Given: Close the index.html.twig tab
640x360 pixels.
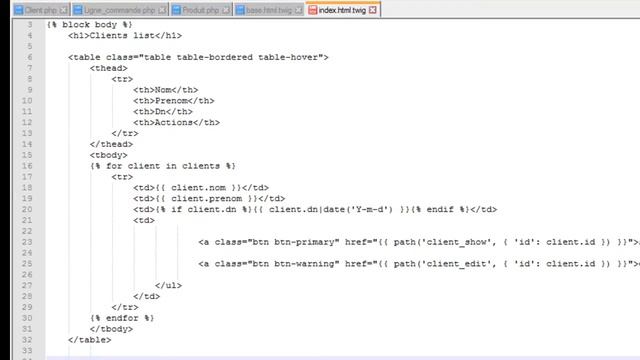Looking at the screenshot, I should pos(373,10).
